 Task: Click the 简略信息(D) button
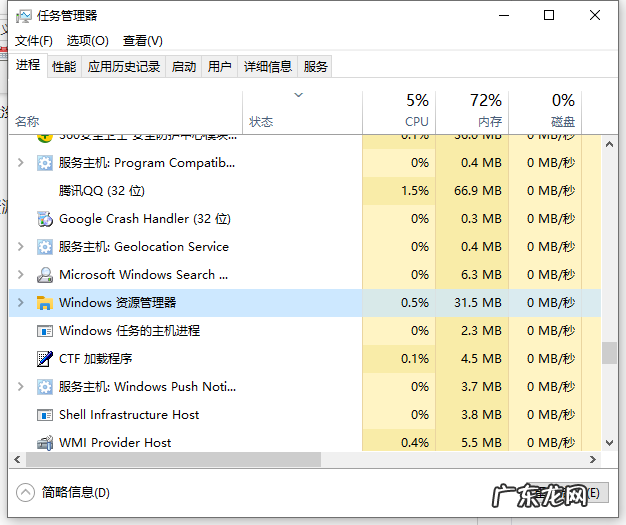63,492
